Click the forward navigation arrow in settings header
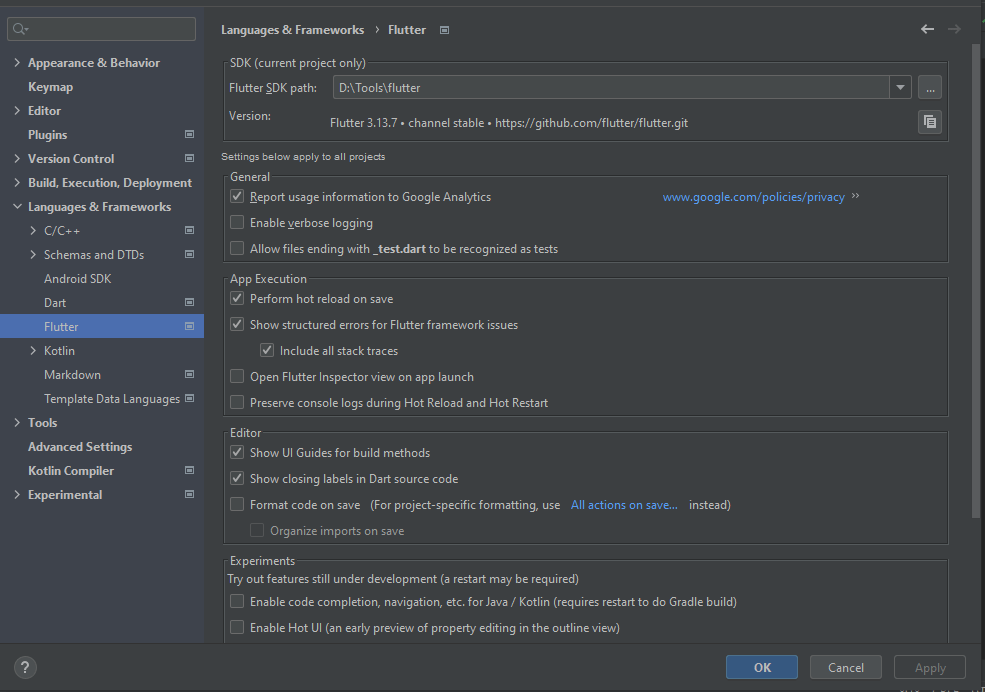985x692 pixels. tap(954, 29)
